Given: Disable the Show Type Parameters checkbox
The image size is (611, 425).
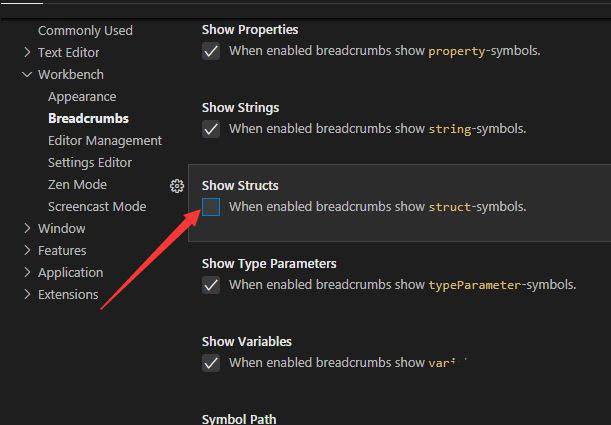Looking at the screenshot, I should coord(211,285).
